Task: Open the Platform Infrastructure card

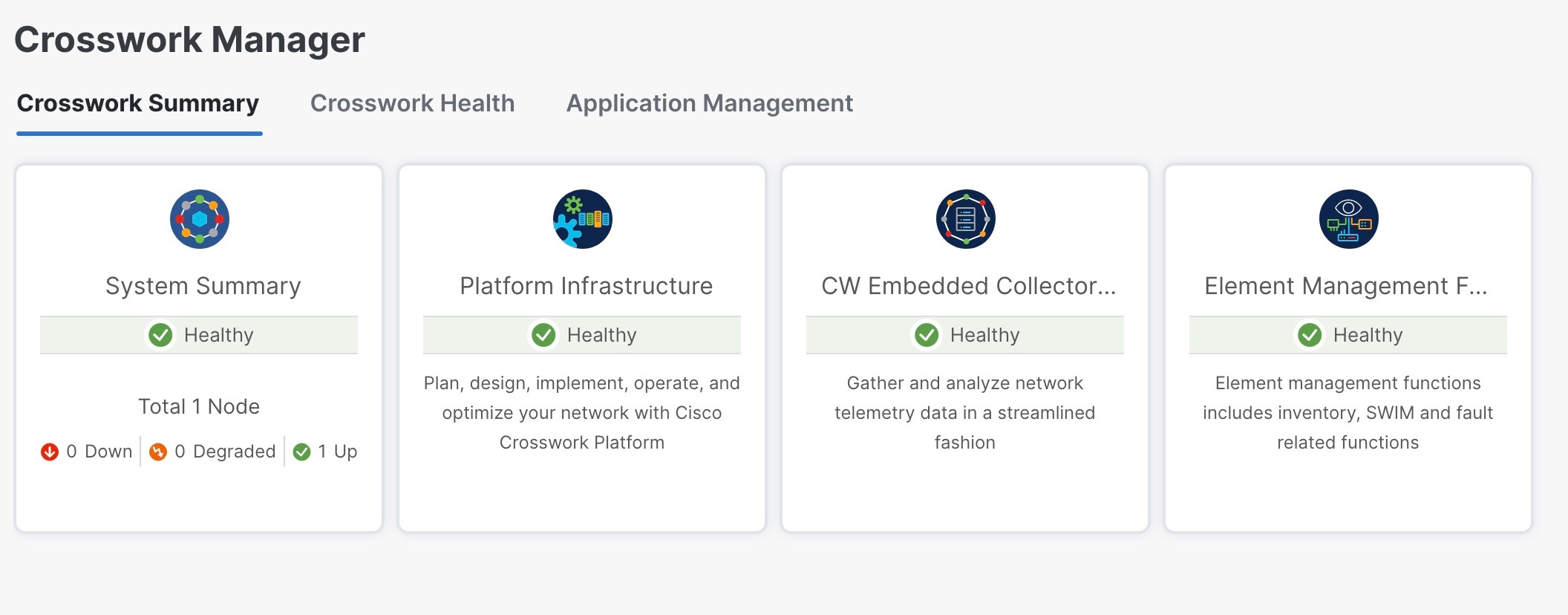Action: coord(585,285)
